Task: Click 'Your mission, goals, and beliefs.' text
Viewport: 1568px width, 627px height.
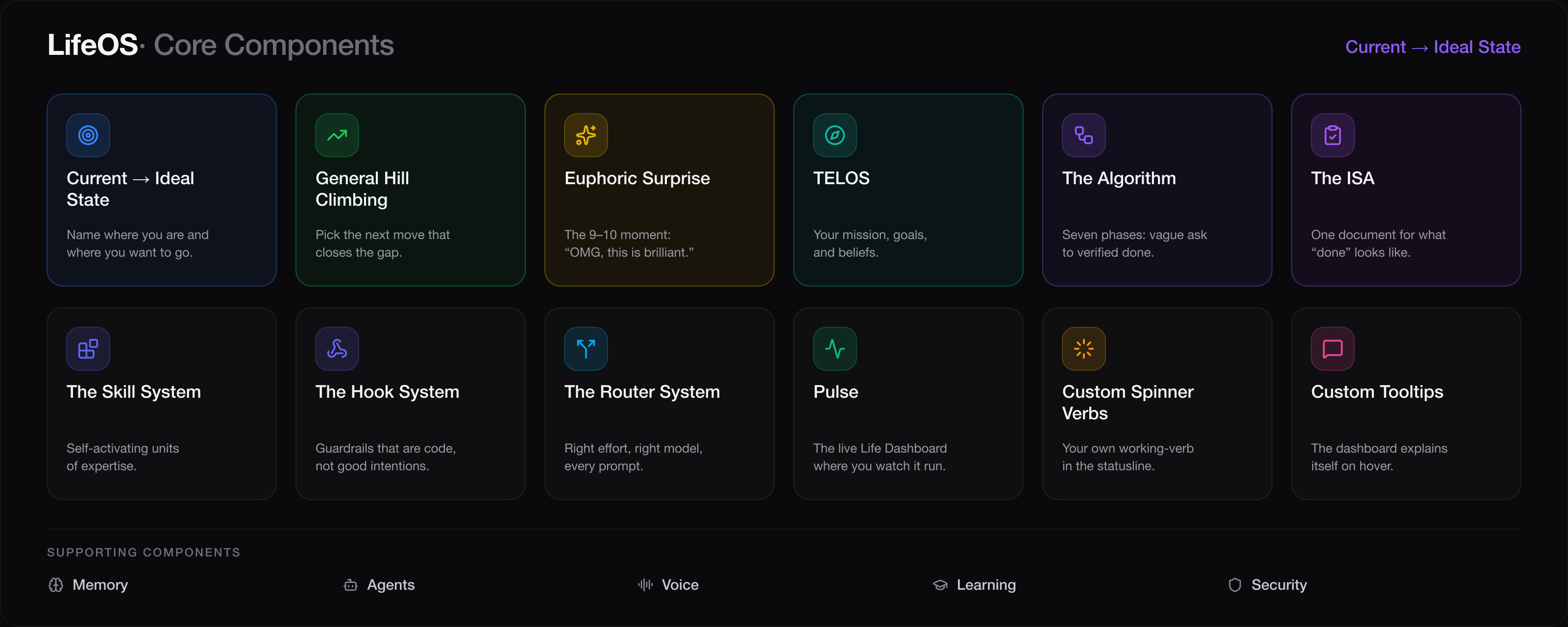Action: tap(870, 243)
